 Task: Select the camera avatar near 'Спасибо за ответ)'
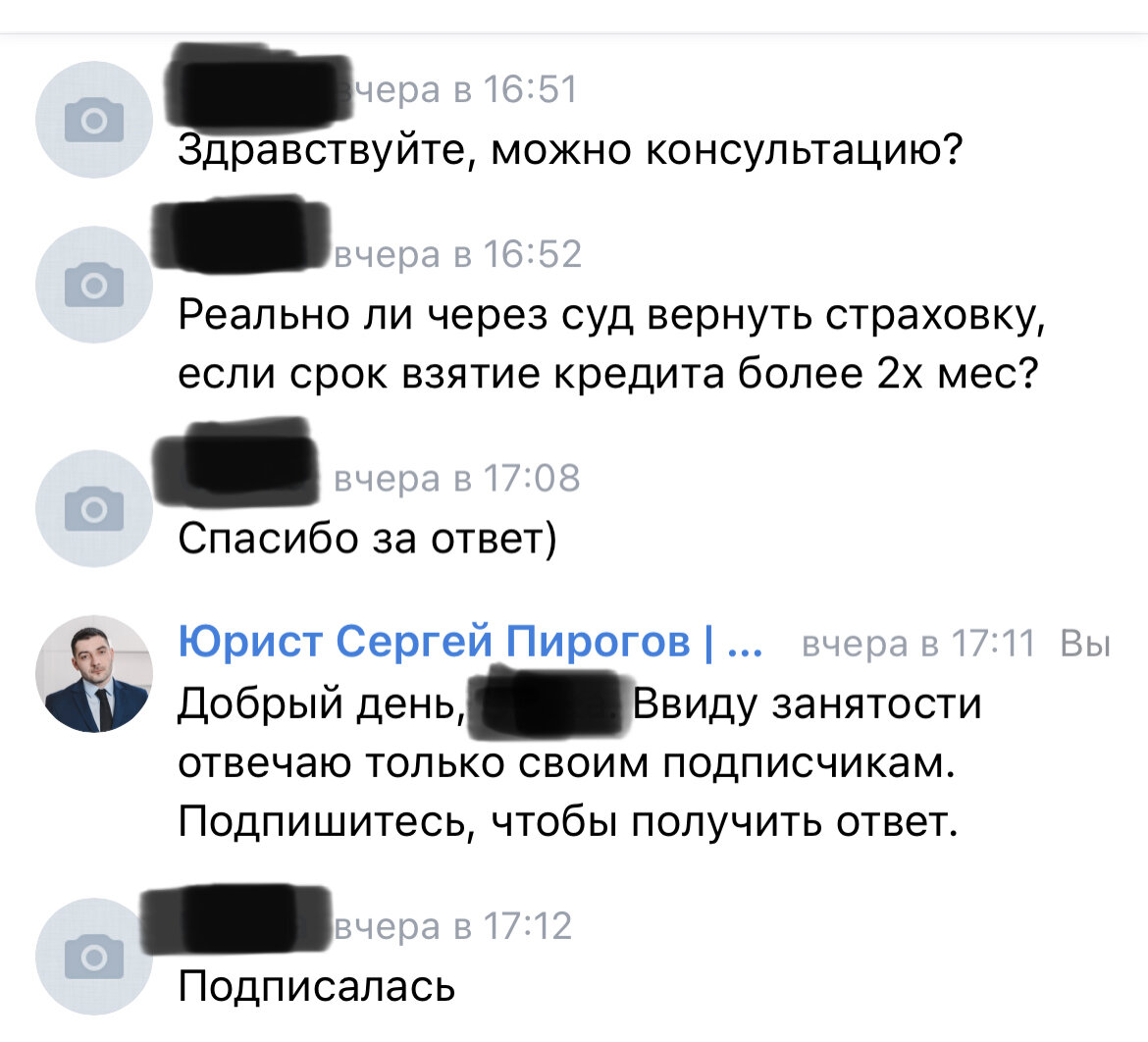93,508
